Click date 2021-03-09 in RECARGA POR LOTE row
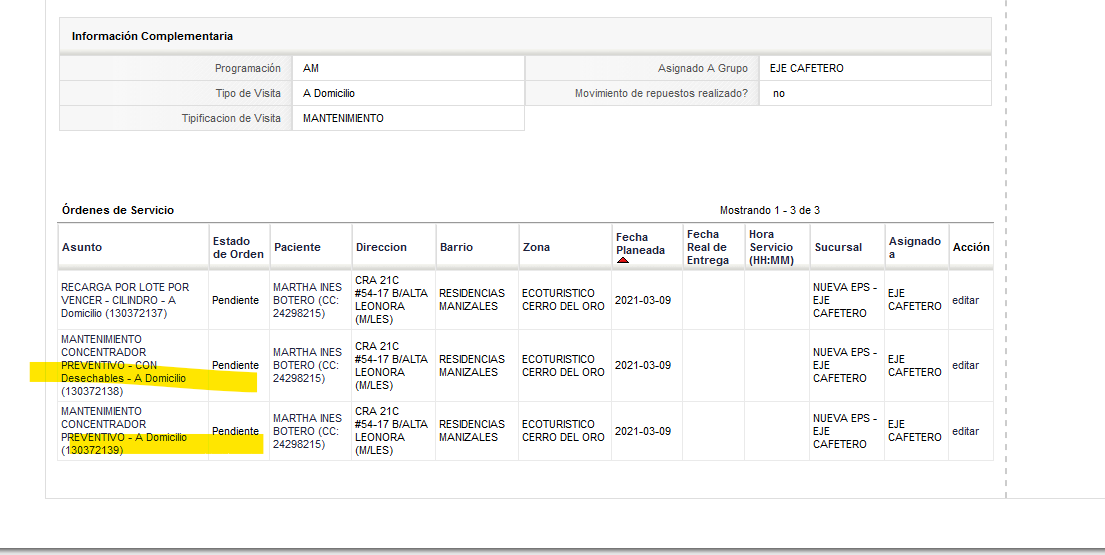Viewport: 1105px width, 555px height. 643,300
